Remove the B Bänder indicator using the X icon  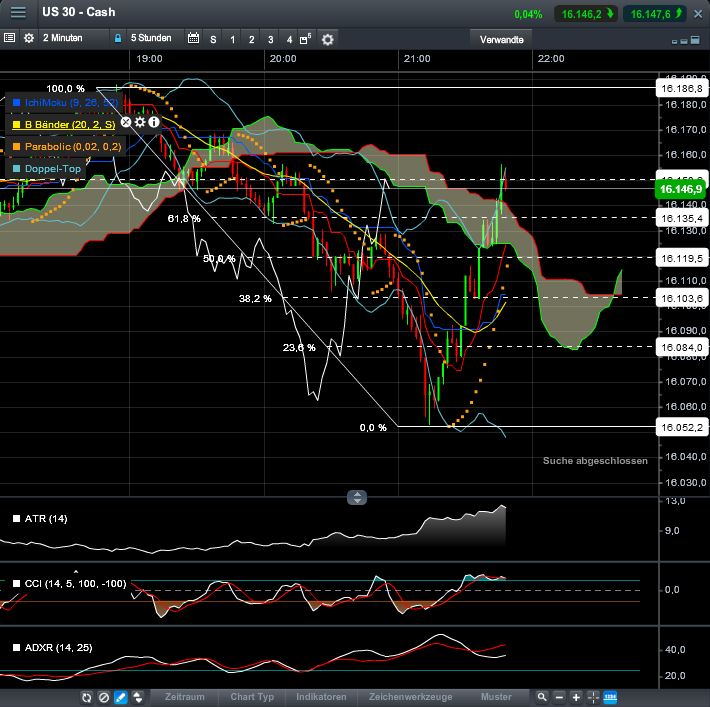pos(126,122)
